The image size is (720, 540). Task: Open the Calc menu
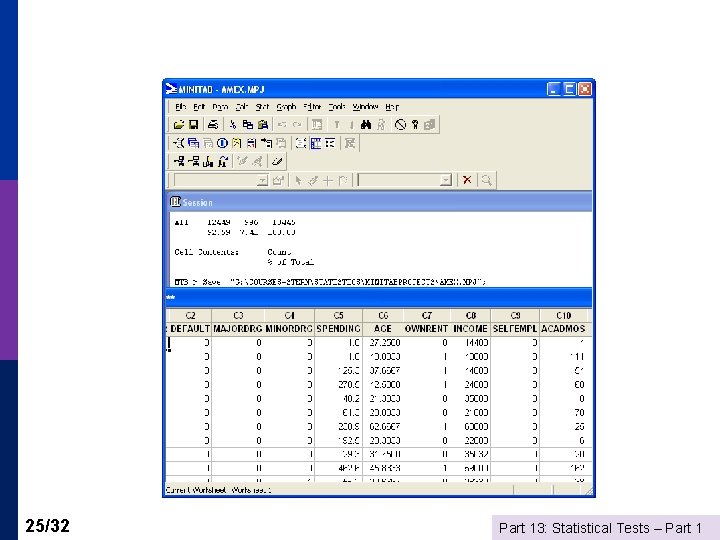[x=242, y=107]
